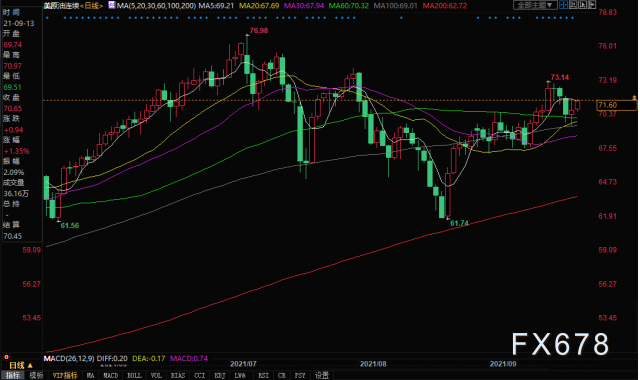640x380 pixels.
Task: Click the lowest price 69.51
Action: 13,87
